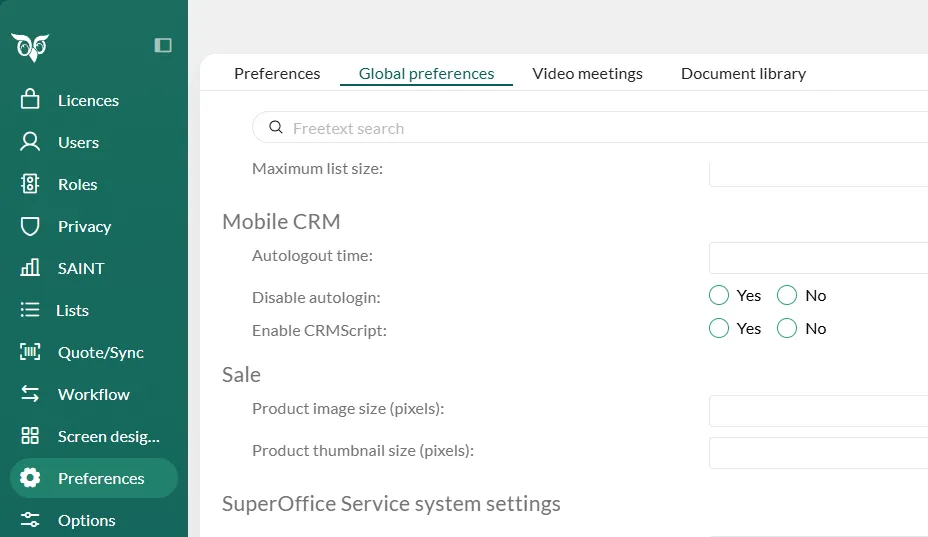
Task: Select Yes for Disable autologin
Action: pyautogui.click(x=719, y=295)
